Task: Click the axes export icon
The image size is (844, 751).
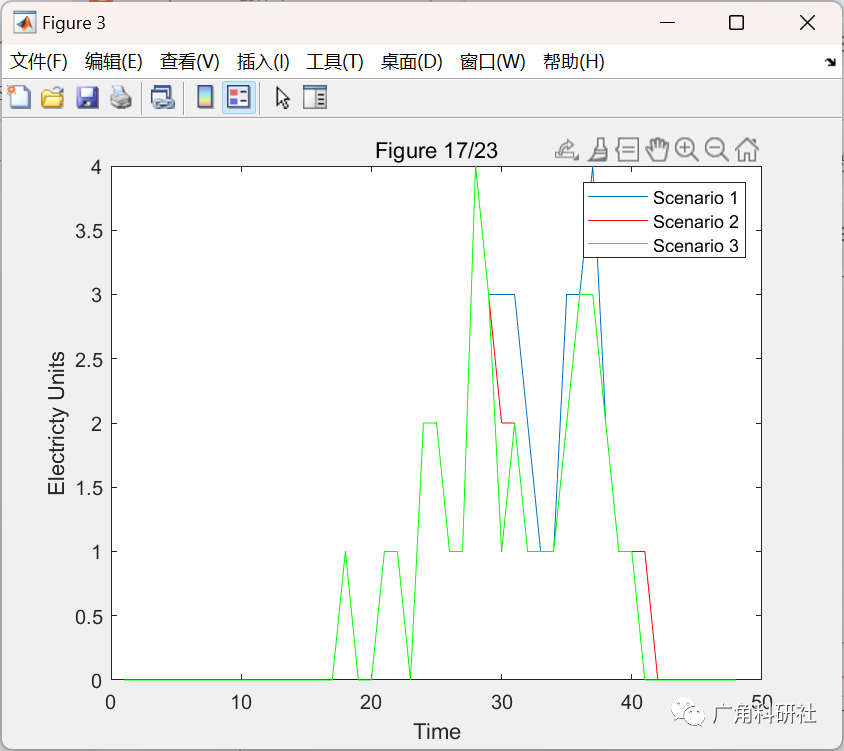Action: tap(567, 150)
